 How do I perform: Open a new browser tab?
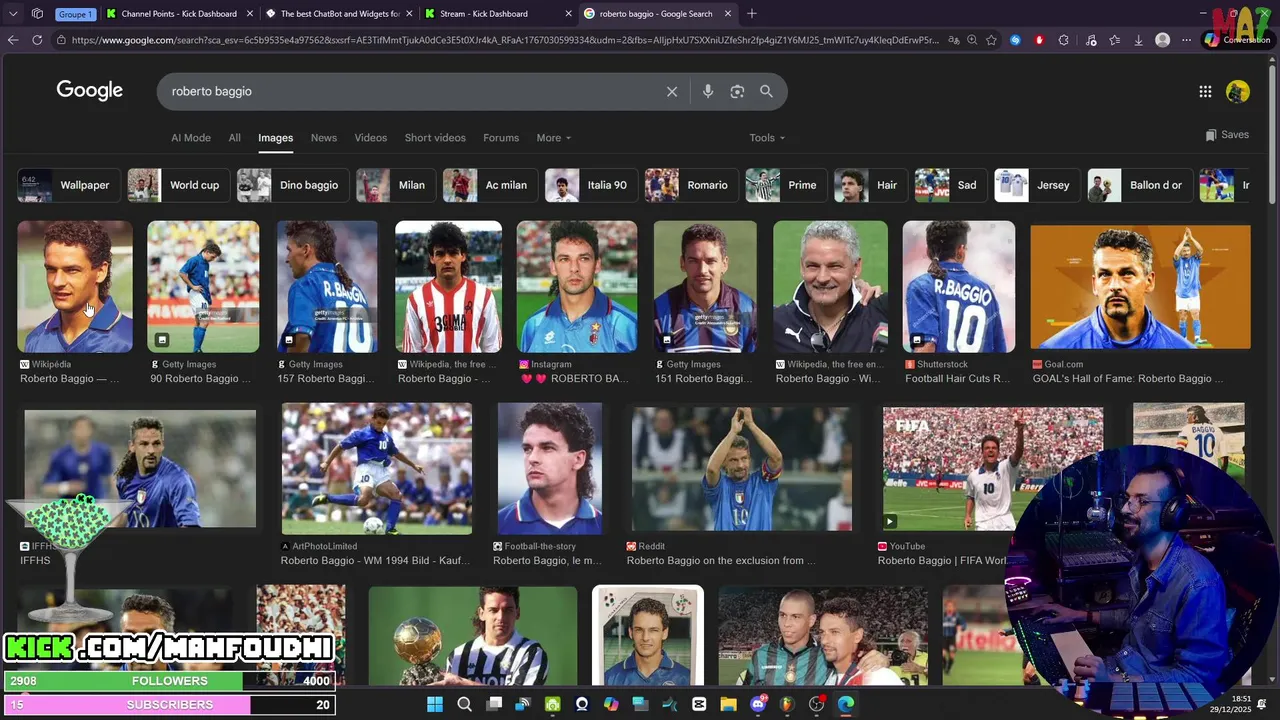coord(752,14)
